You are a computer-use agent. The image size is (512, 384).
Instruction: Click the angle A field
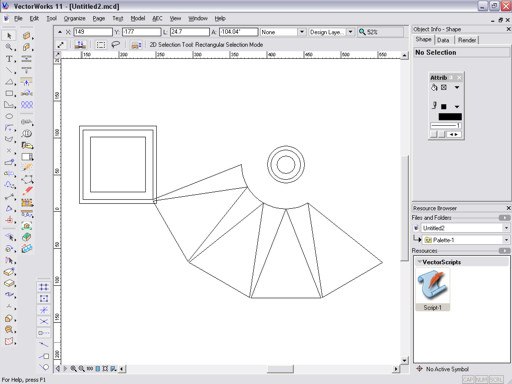(238, 32)
